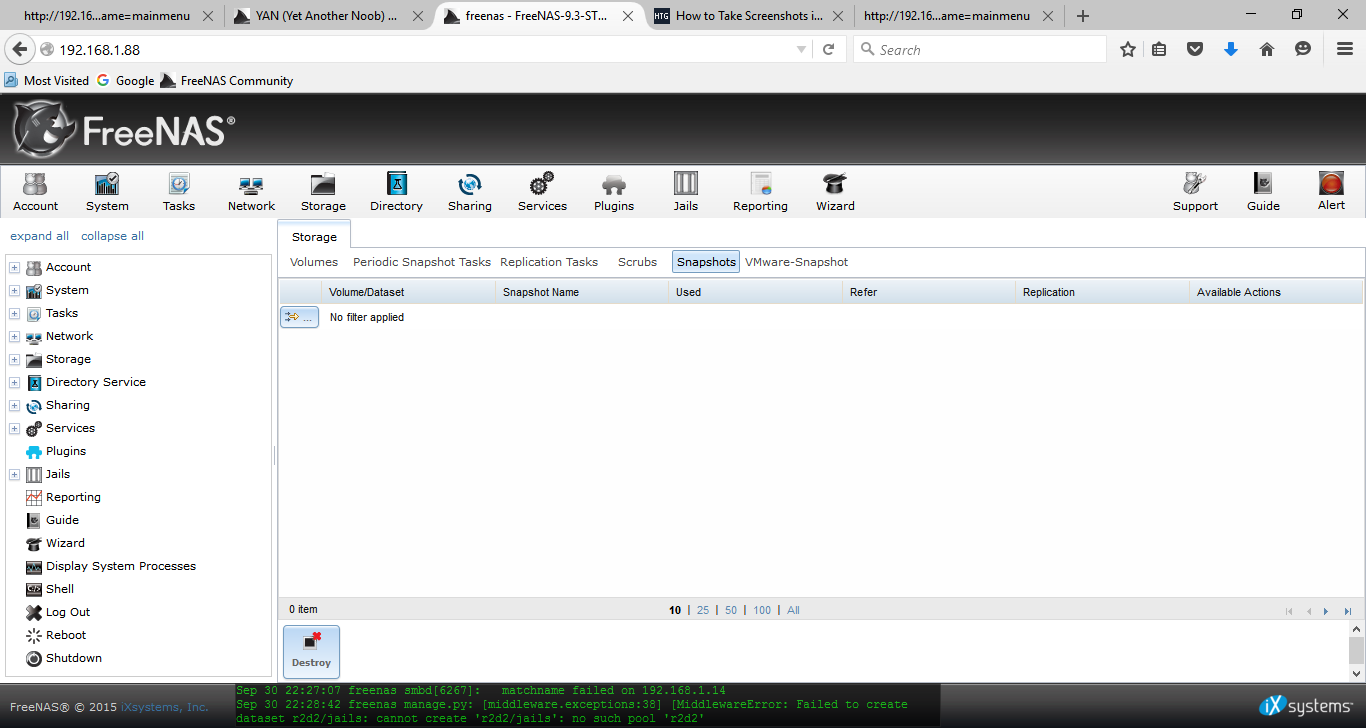Screen dimensions: 1366x728
Task: Expand the Sharing node in the sidebar
Action: click(14, 405)
